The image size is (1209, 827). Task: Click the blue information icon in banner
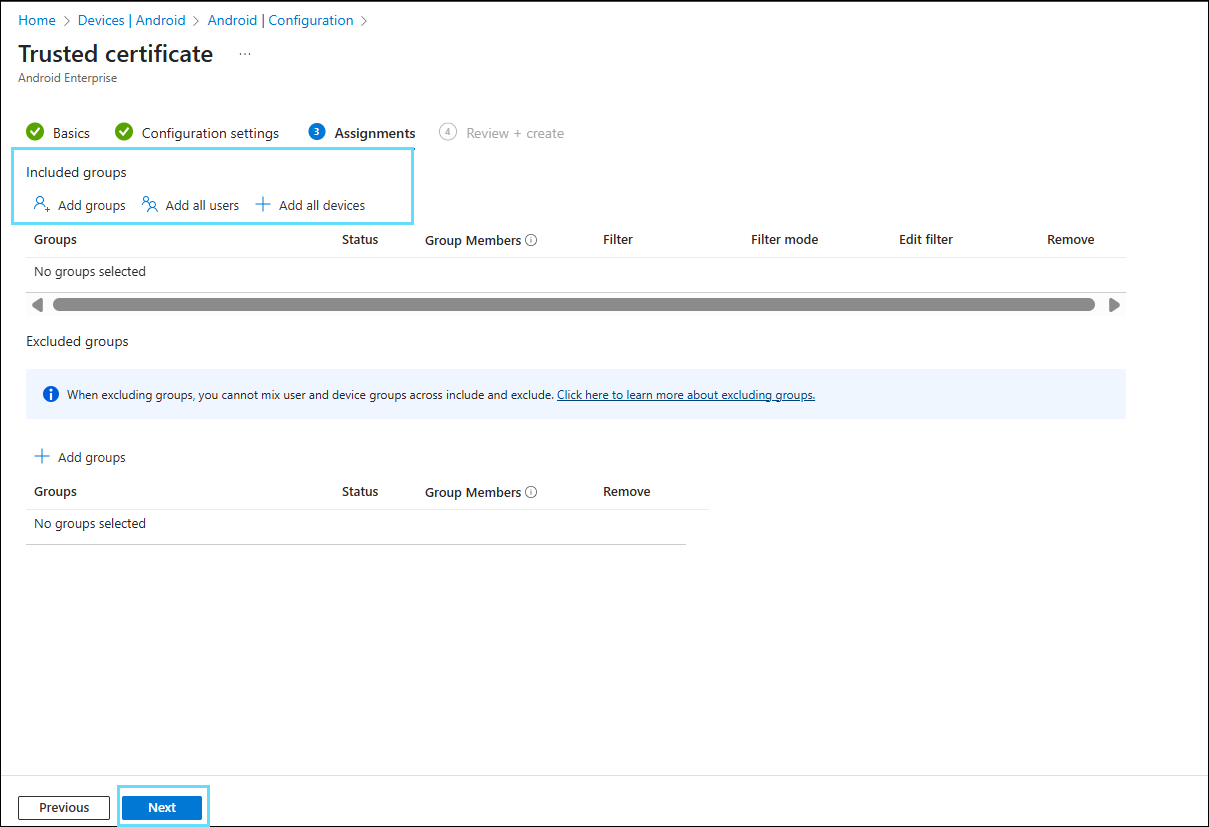pyautogui.click(x=51, y=394)
